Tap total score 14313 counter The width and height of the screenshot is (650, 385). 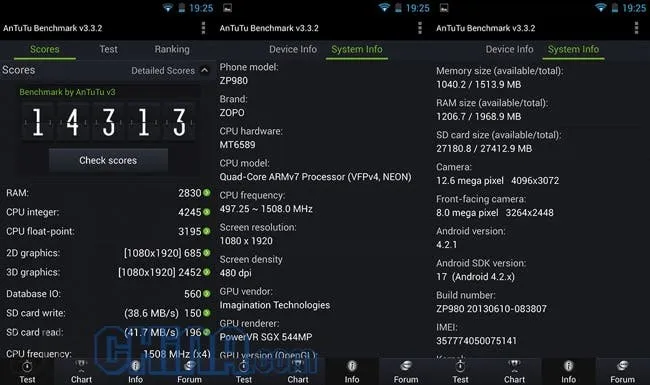point(109,122)
